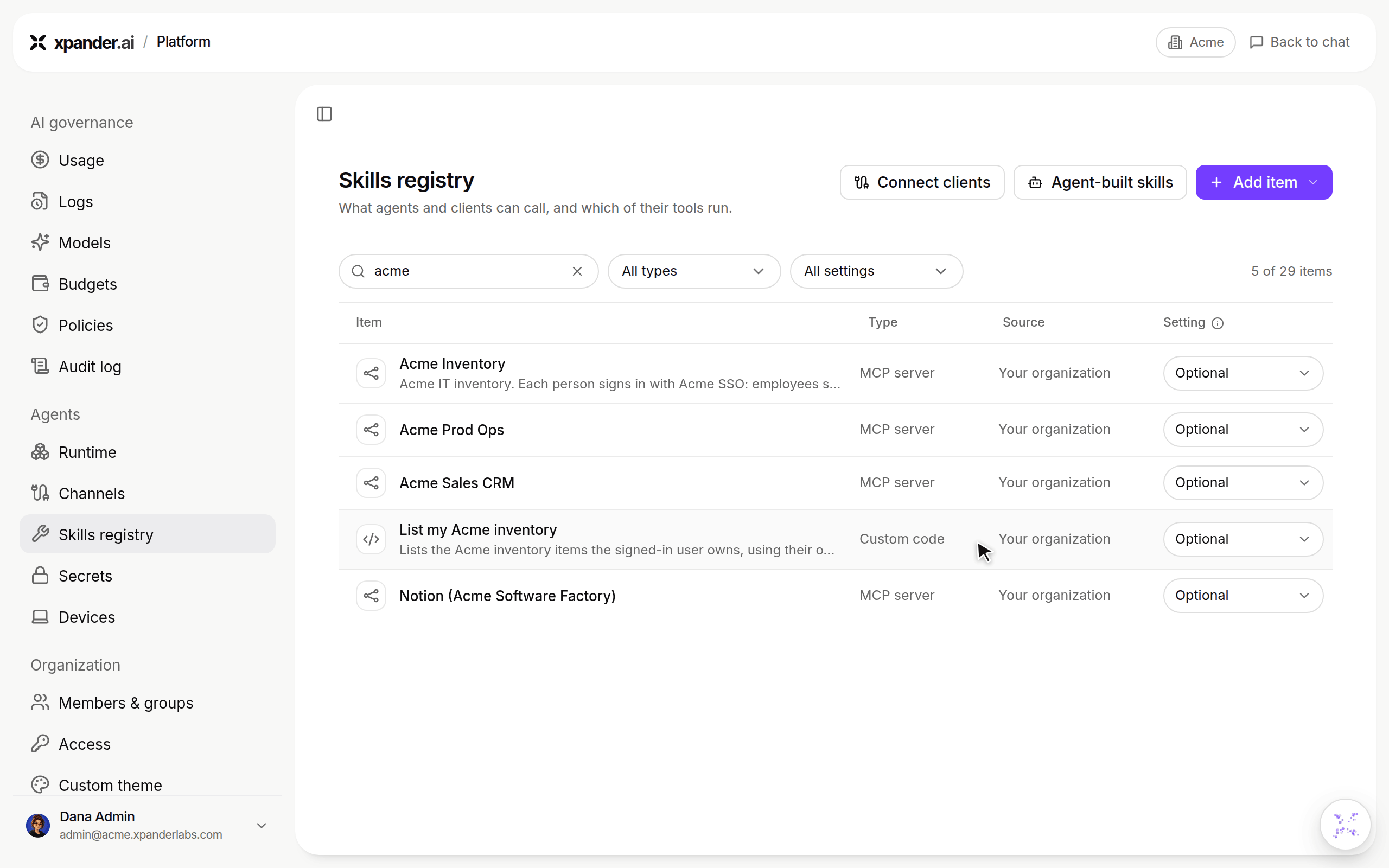This screenshot has height=868, width=1389.
Task: Open Devices page
Action: coord(148,617)
